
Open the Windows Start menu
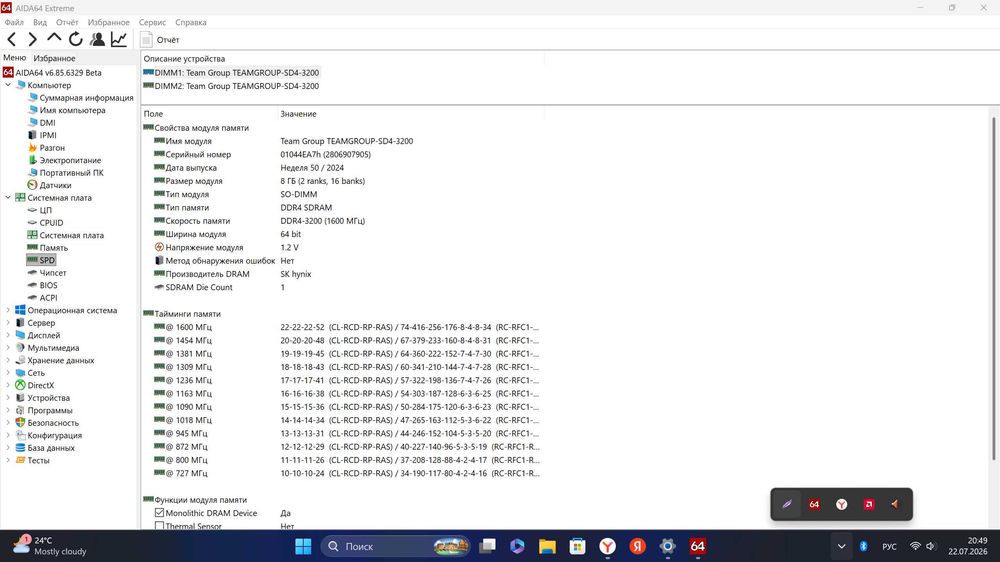click(303, 546)
